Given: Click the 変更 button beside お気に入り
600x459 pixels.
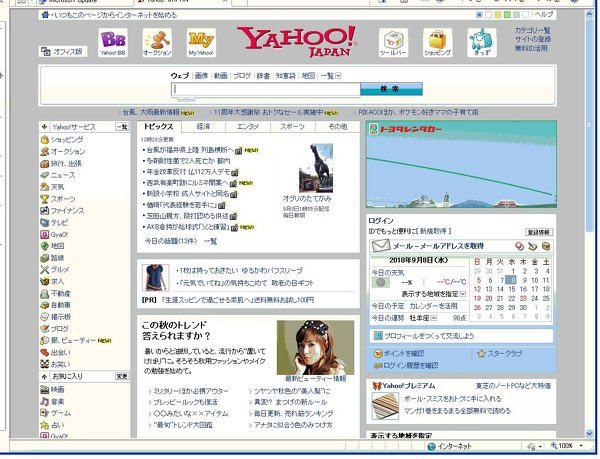Looking at the screenshot, I should [122, 376].
